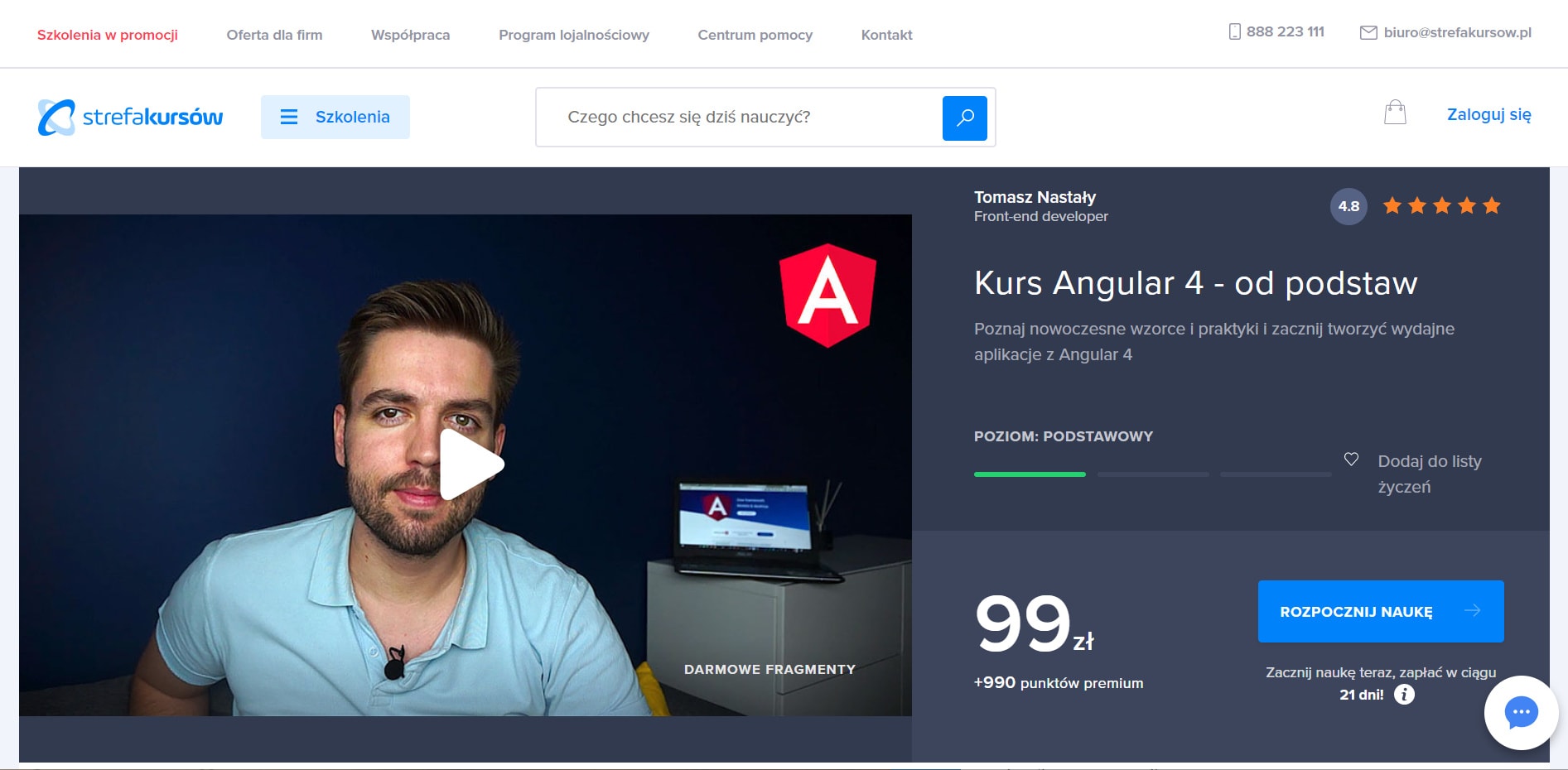
Task: Click +990 punktów premium text
Action: point(1059,683)
